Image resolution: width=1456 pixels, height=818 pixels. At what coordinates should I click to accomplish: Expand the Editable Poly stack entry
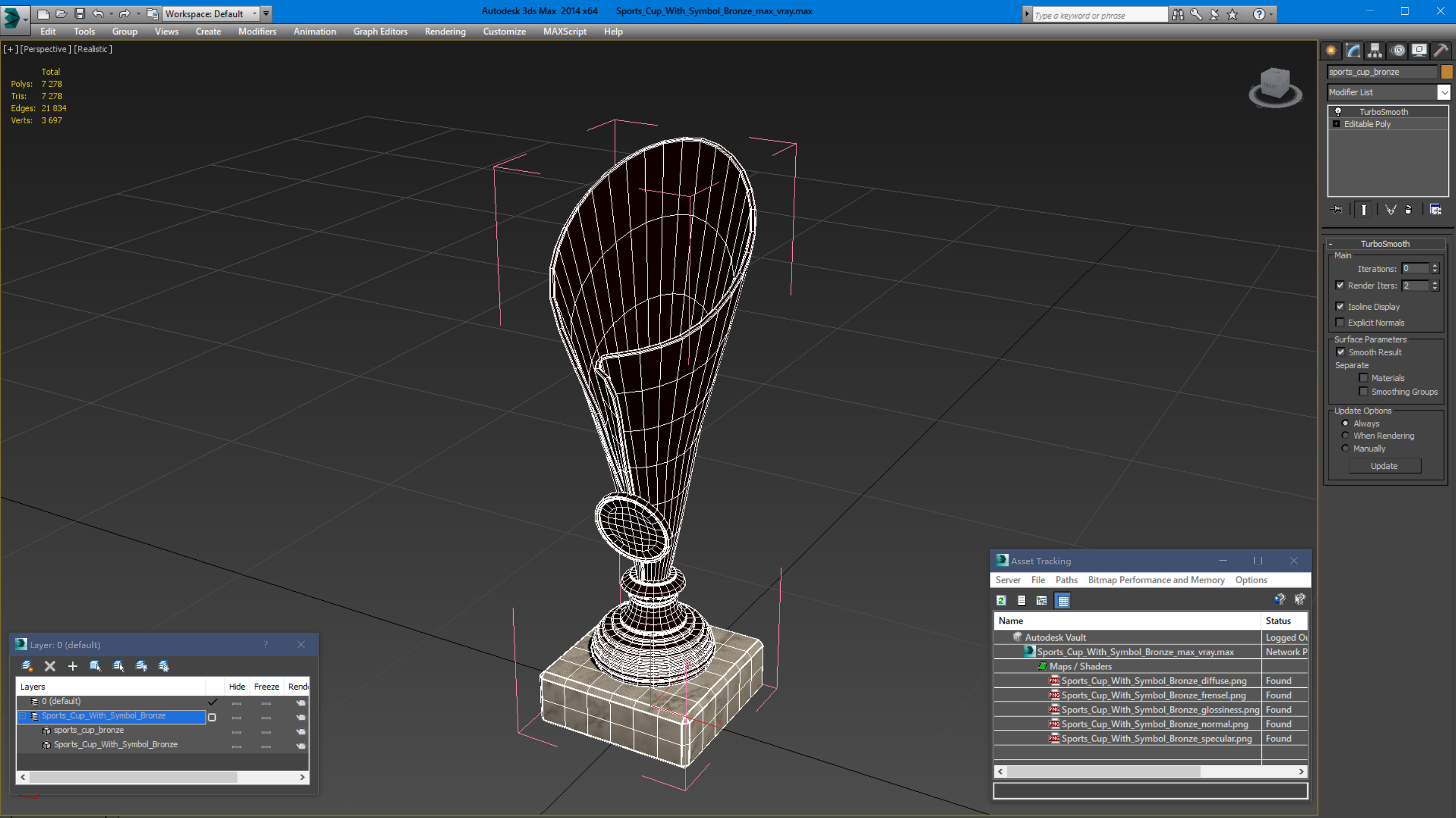click(1336, 124)
